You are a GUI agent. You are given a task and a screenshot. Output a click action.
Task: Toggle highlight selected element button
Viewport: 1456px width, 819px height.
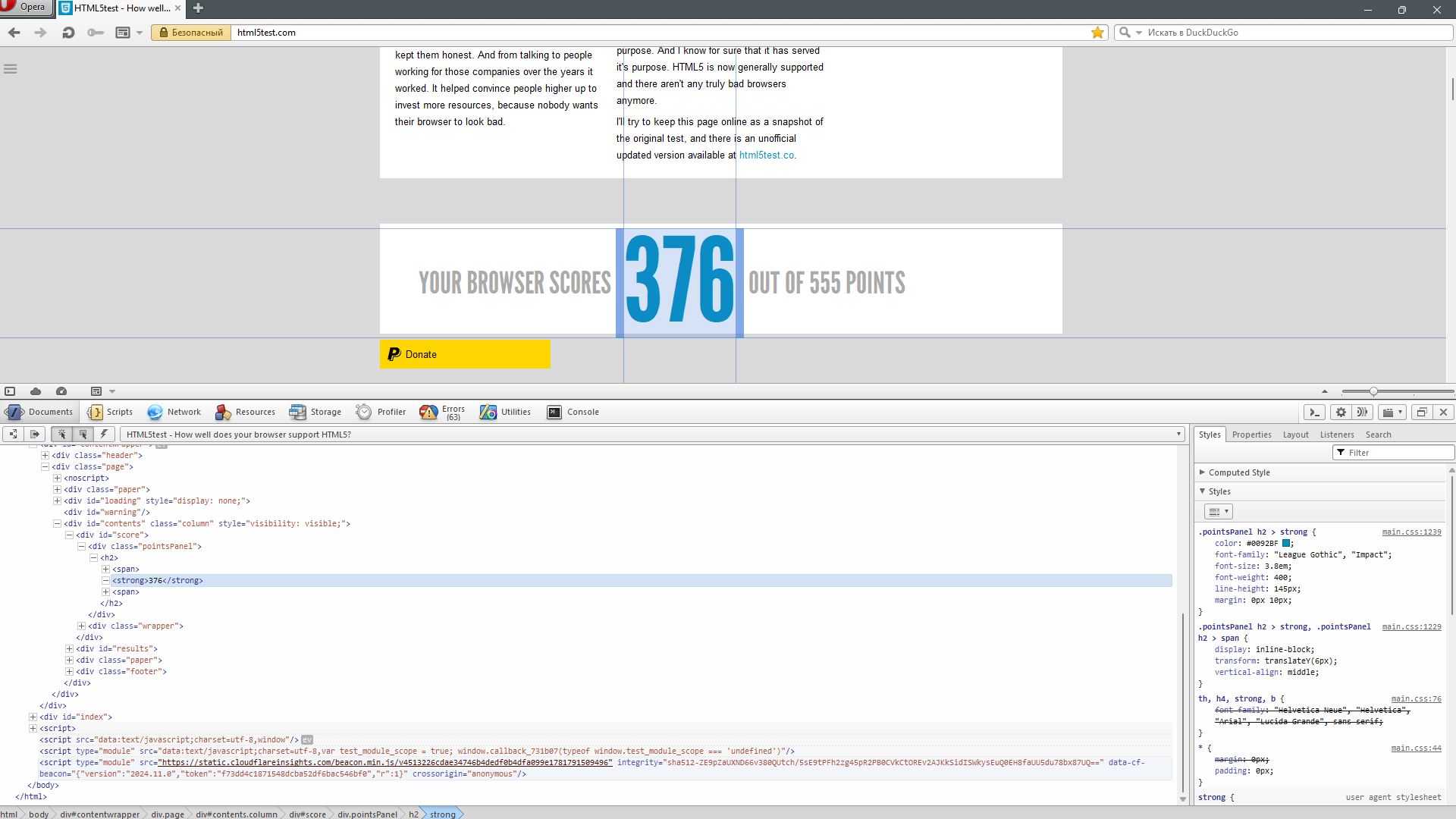point(83,434)
